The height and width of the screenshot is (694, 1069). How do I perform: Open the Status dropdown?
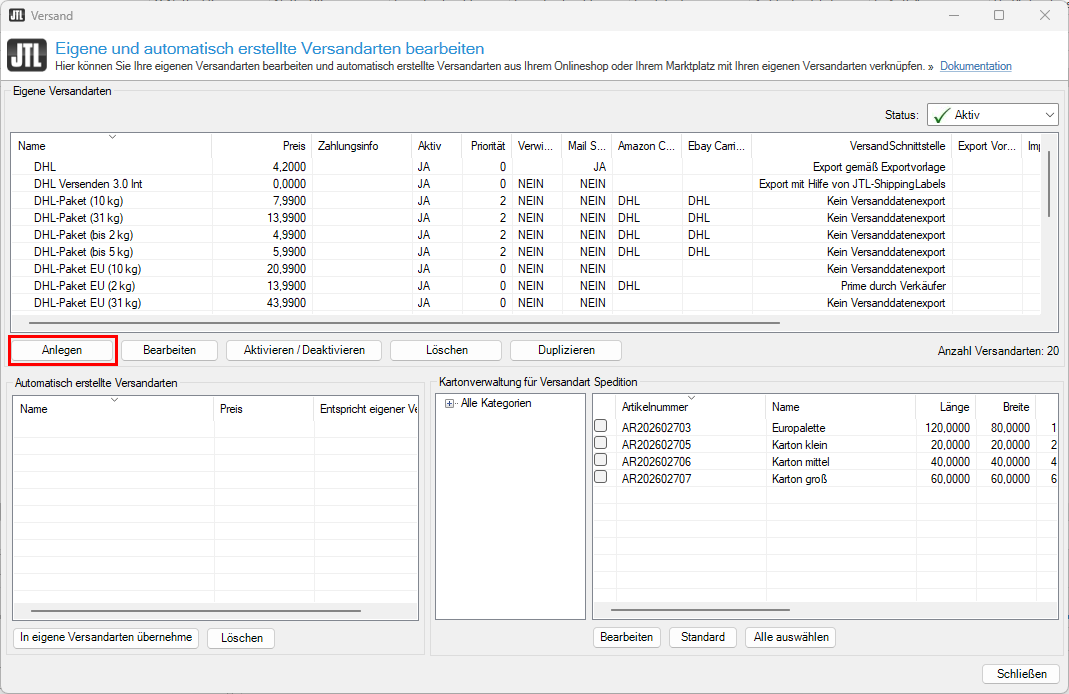point(1049,115)
